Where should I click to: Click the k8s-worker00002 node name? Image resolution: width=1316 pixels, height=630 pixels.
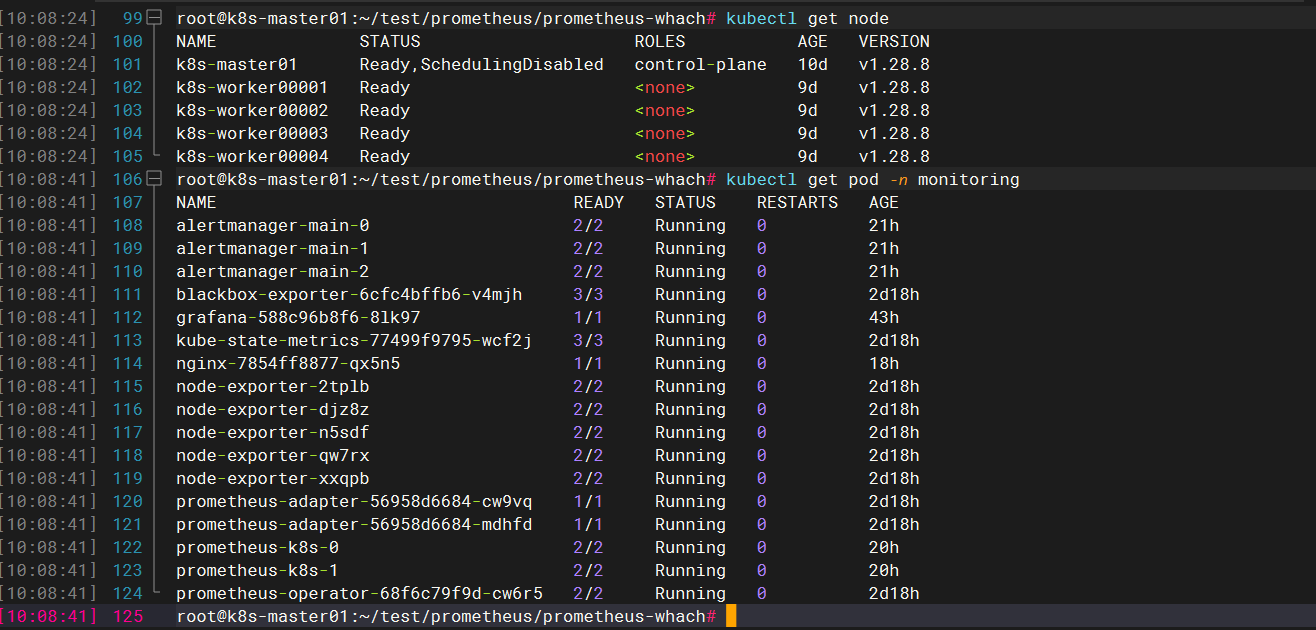252,110
